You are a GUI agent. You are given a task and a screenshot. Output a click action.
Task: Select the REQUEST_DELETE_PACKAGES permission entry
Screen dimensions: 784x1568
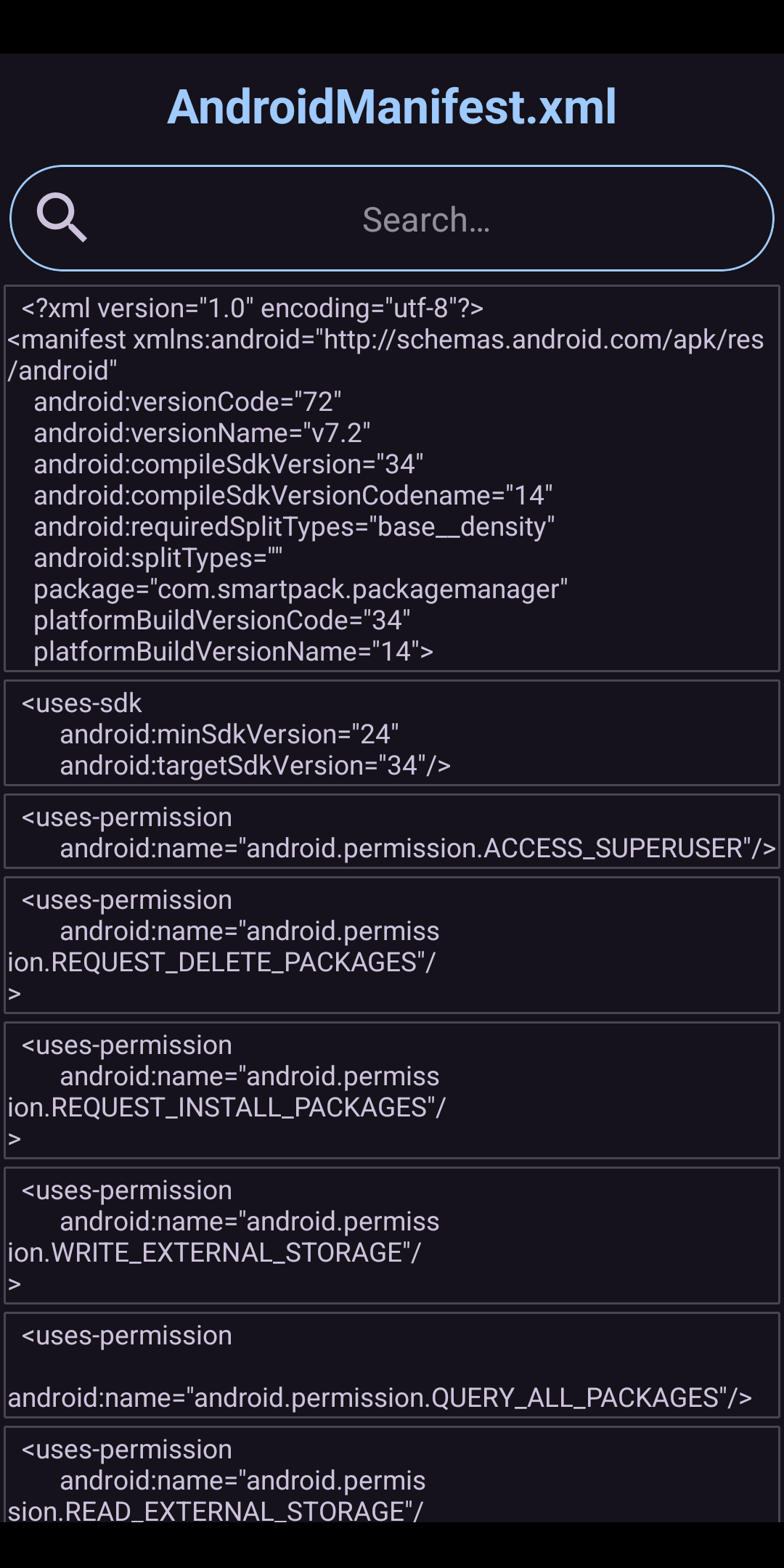pyautogui.click(x=392, y=945)
